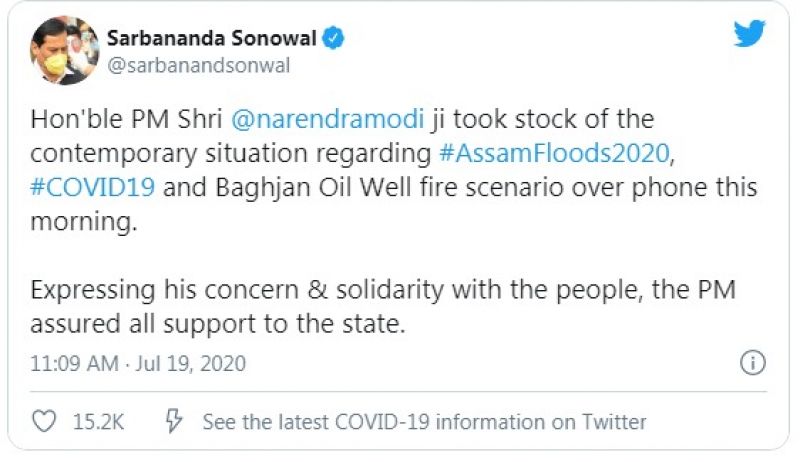Open the #COVID19 hashtag
Screen dimensions: 800x462
91,189
